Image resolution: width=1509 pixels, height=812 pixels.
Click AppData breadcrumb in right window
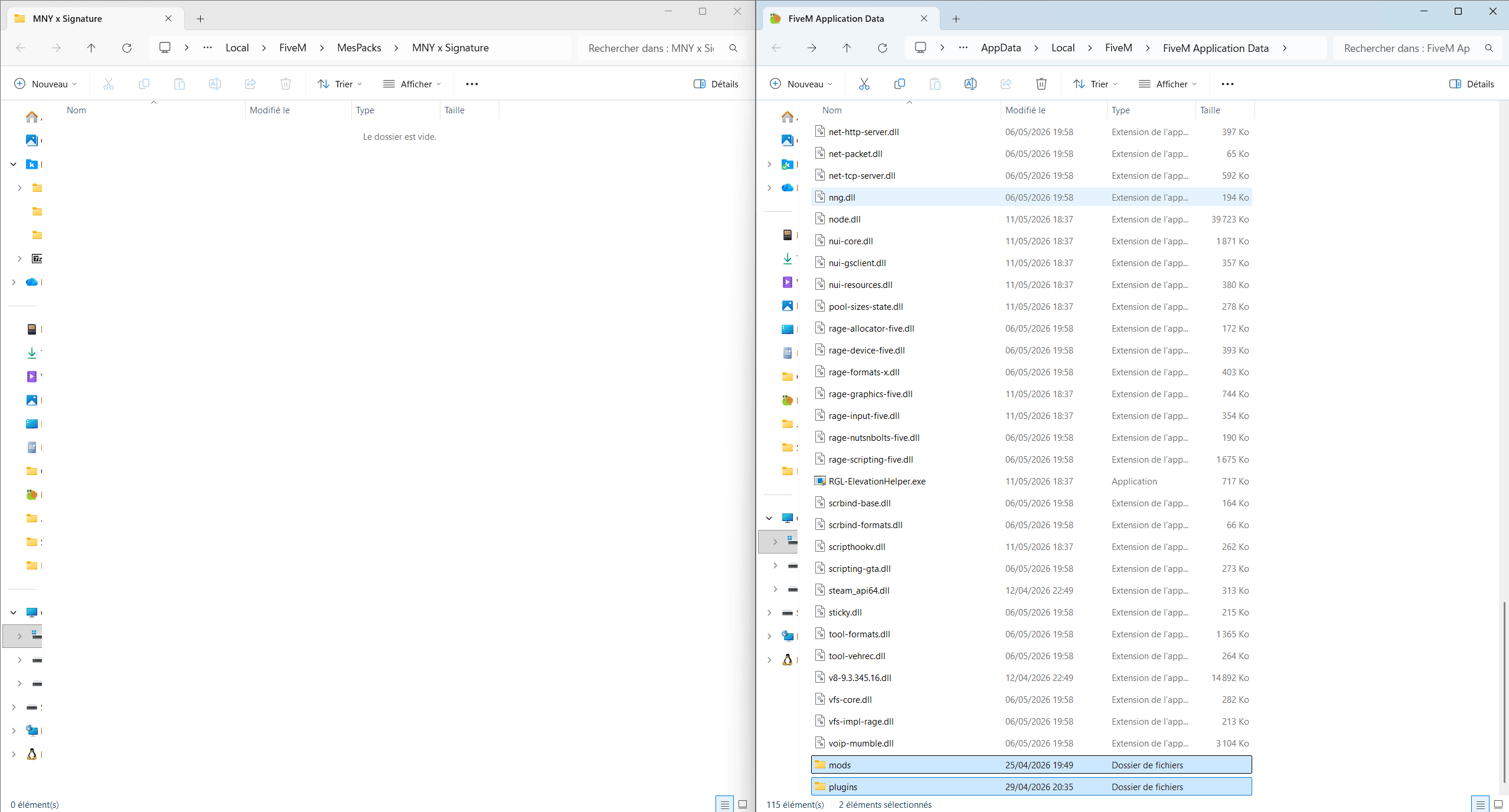(1001, 48)
